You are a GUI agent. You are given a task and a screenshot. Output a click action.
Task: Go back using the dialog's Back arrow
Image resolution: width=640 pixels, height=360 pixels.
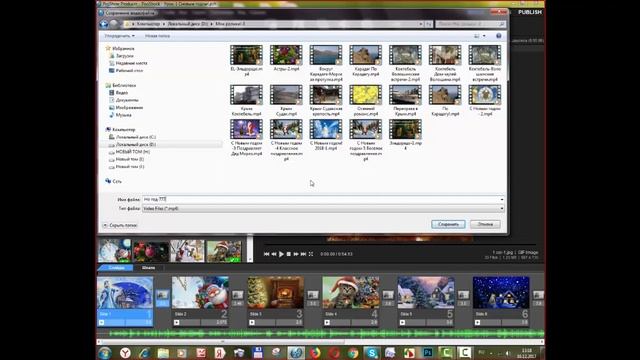point(104,24)
